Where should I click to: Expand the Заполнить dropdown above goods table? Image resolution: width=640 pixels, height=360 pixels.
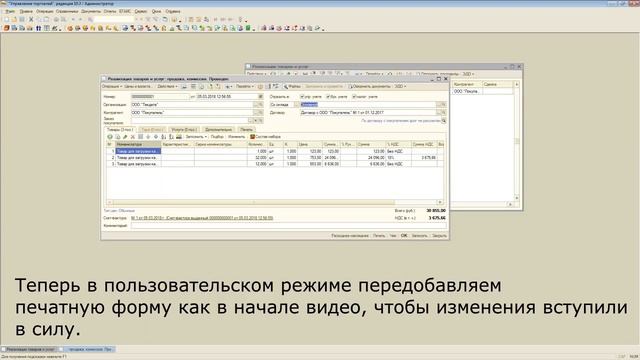[196, 137]
